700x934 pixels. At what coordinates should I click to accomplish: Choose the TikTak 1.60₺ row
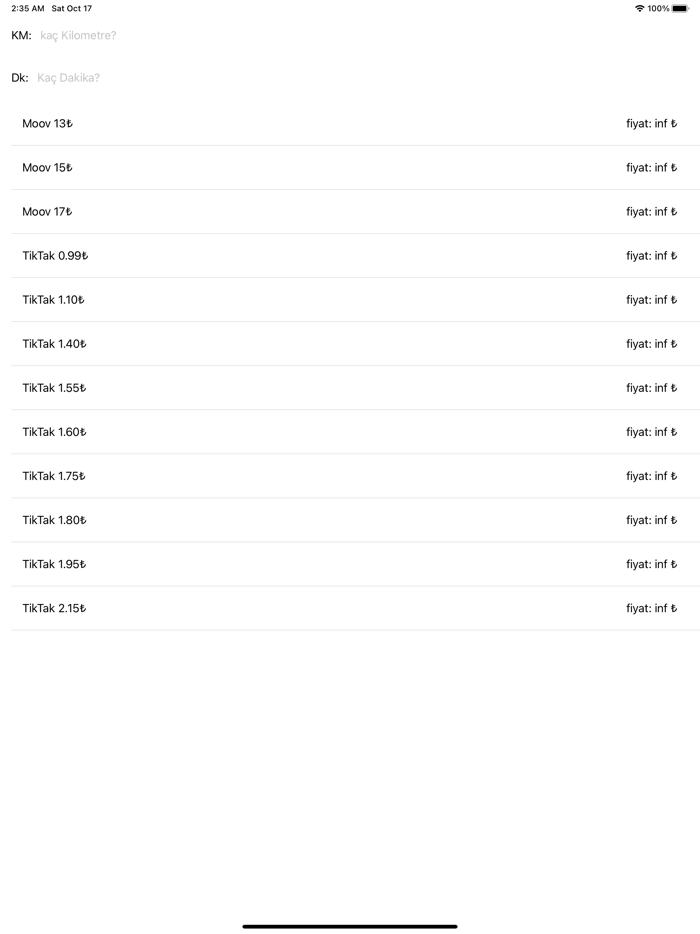tap(350, 432)
